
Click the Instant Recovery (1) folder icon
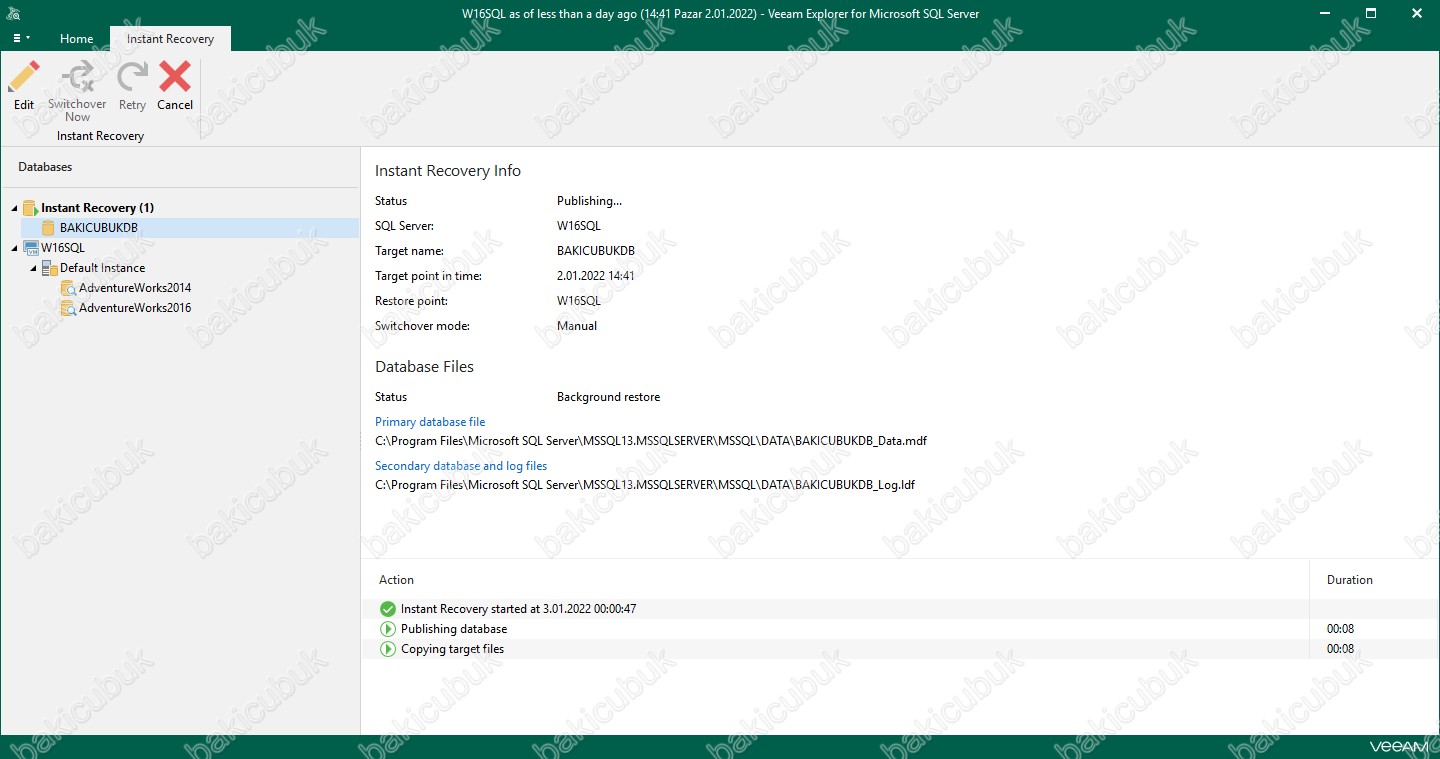[x=30, y=208]
